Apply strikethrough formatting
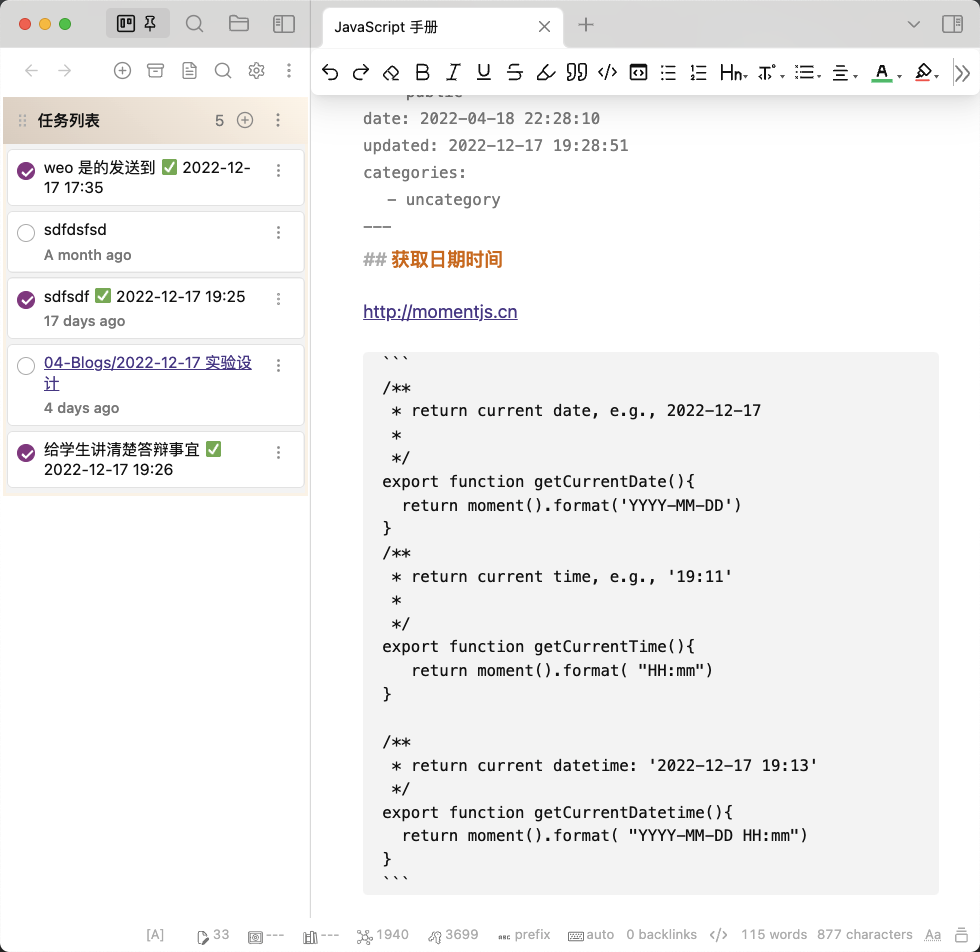Viewport: 980px width, 952px height. click(514, 73)
